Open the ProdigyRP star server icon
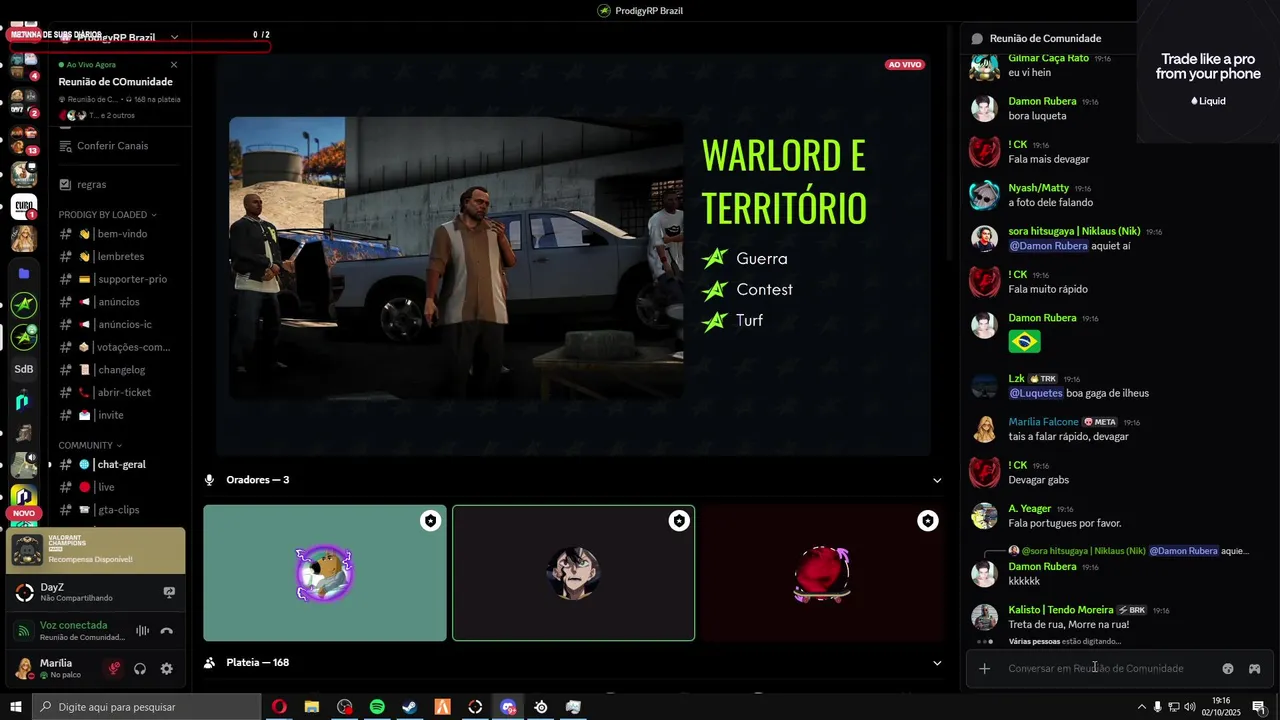The height and width of the screenshot is (720, 1280). [24, 305]
